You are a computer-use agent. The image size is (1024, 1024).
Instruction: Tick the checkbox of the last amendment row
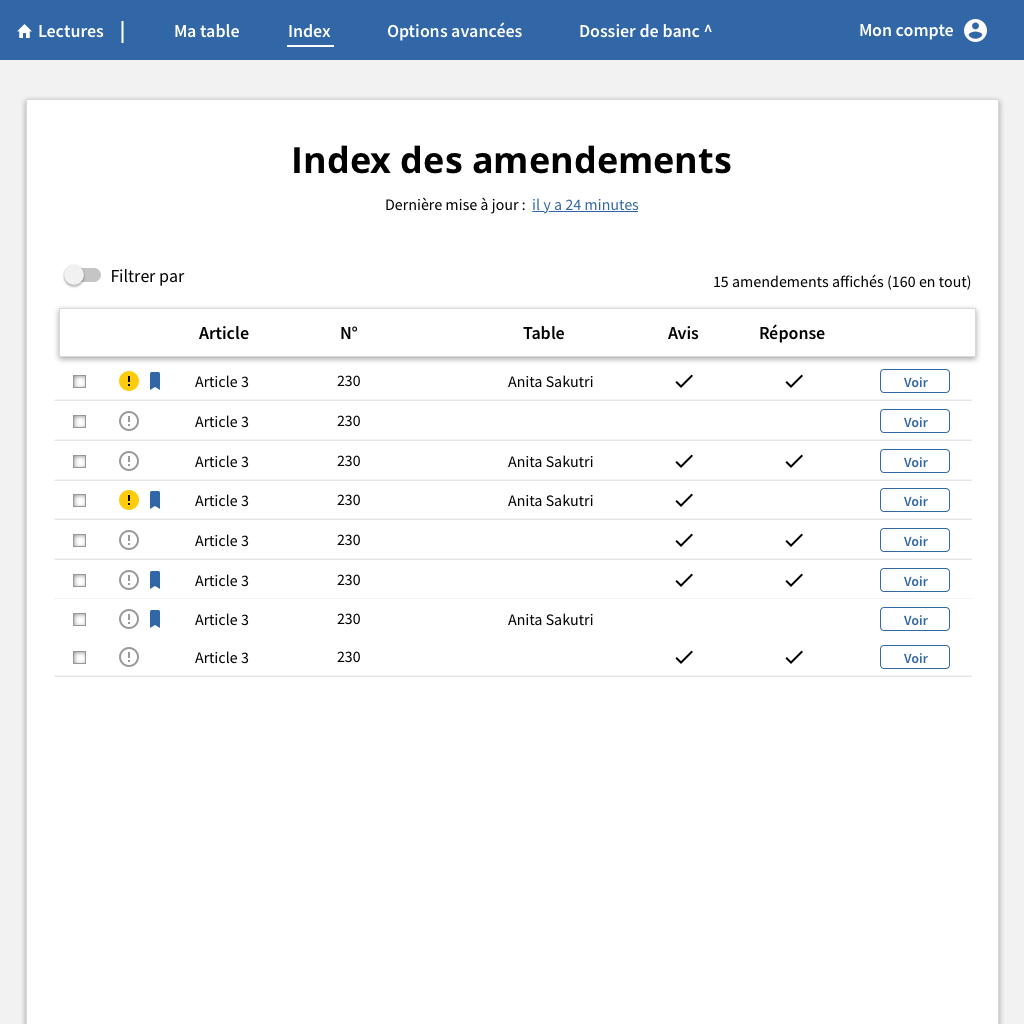[x=80, y=658]
